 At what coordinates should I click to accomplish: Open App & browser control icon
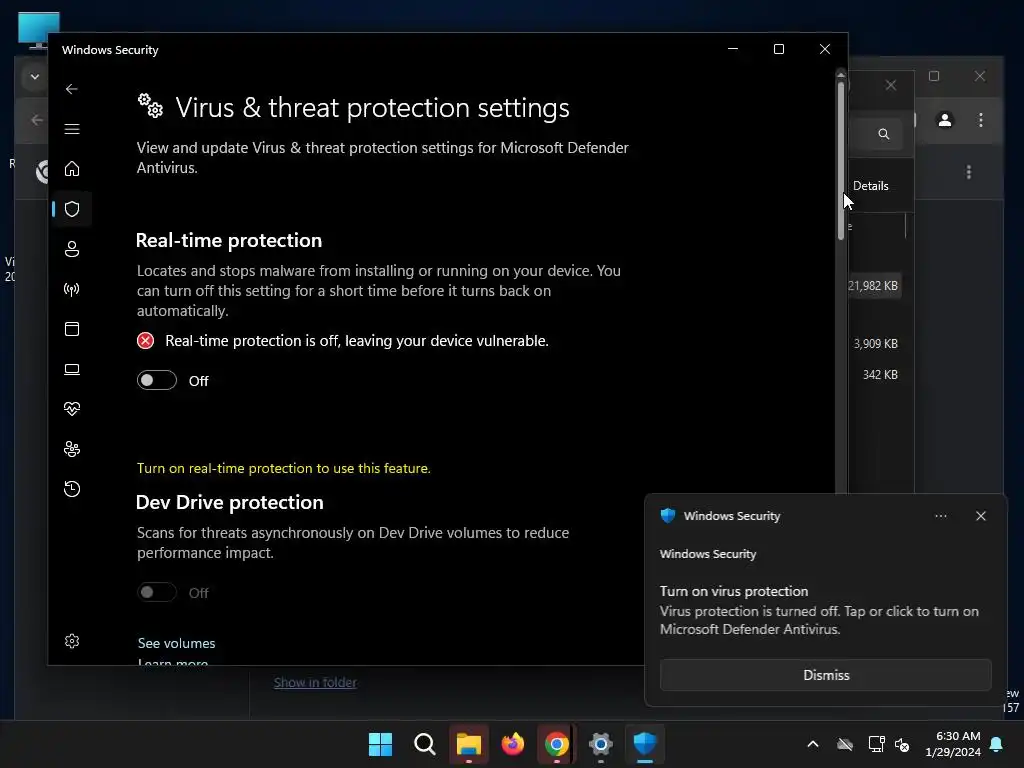pos(72,328)
